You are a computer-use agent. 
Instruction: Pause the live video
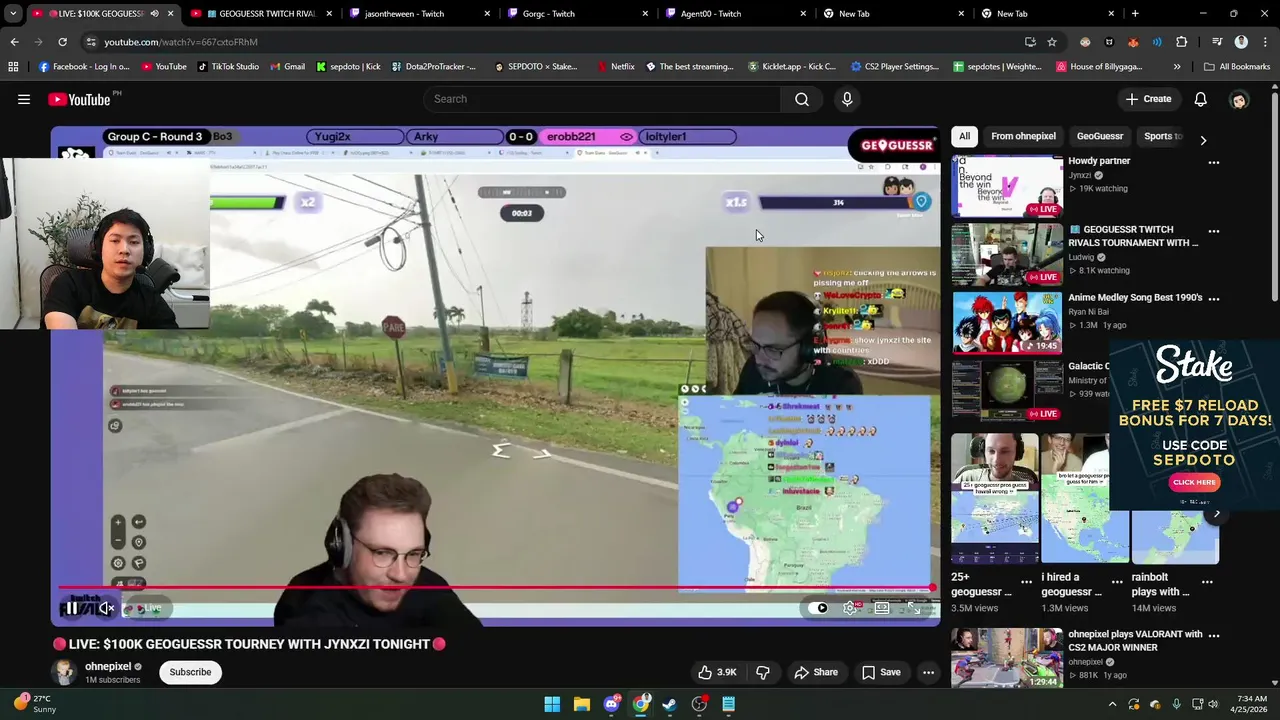(72, 608)
